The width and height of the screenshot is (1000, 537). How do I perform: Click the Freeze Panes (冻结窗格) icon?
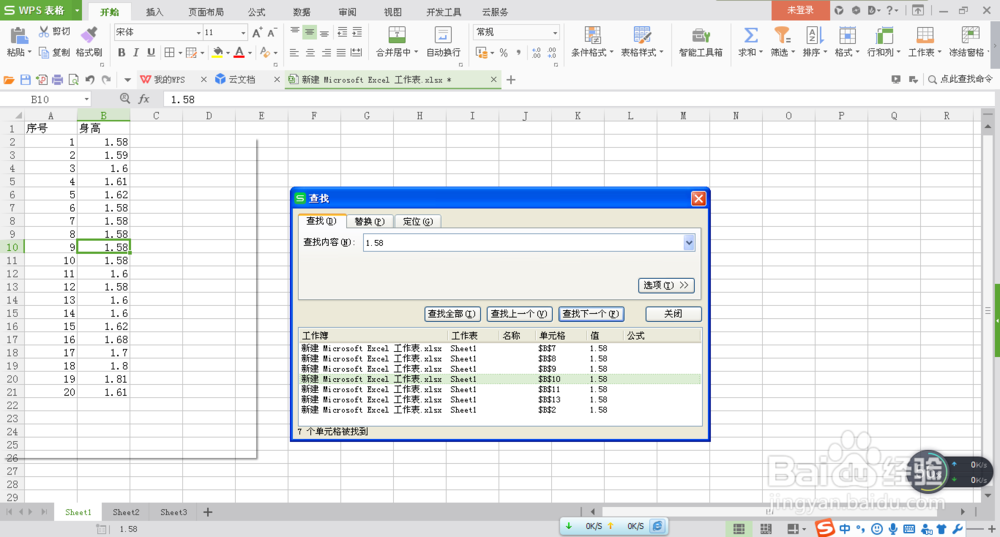[x=970, y=34]
